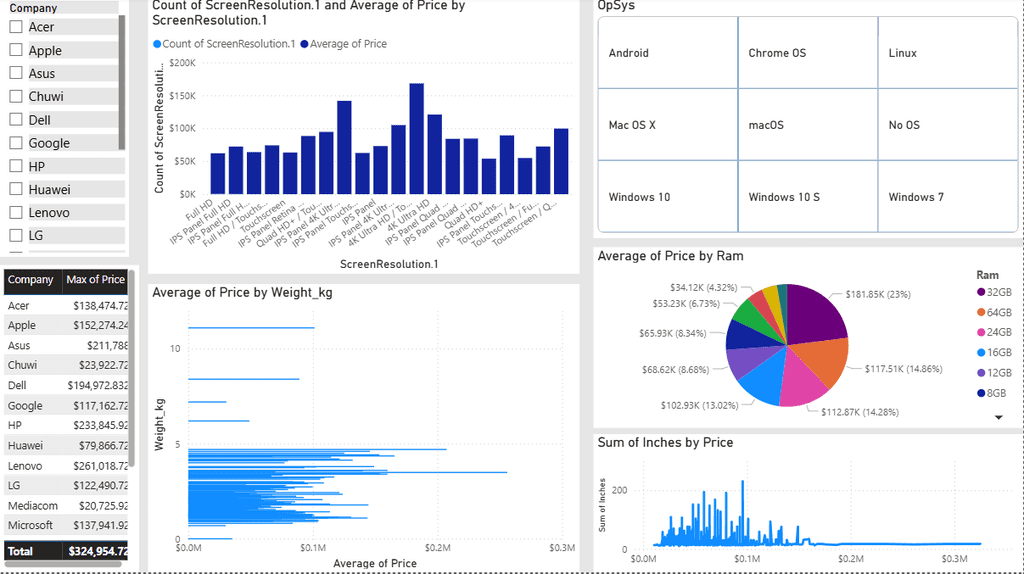Sort table by Max of Price header
Viewport: 1024px width, 574px height.
[95, 279]
